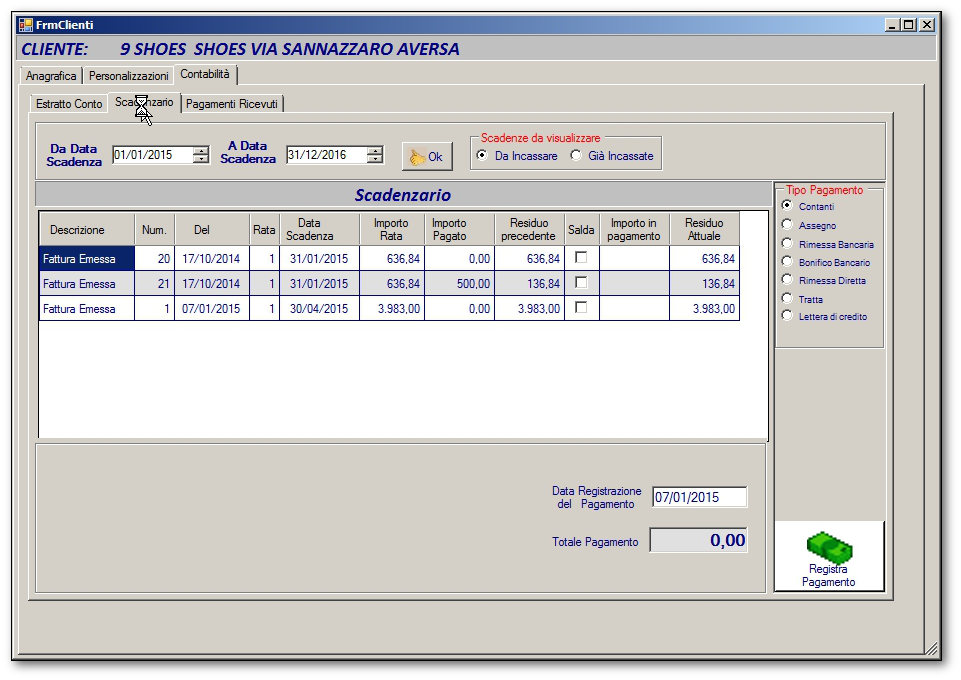This screenshot has width=961, height=680.
Task: Maximize the FrmClienti window
Action: [x=909, y=25]
